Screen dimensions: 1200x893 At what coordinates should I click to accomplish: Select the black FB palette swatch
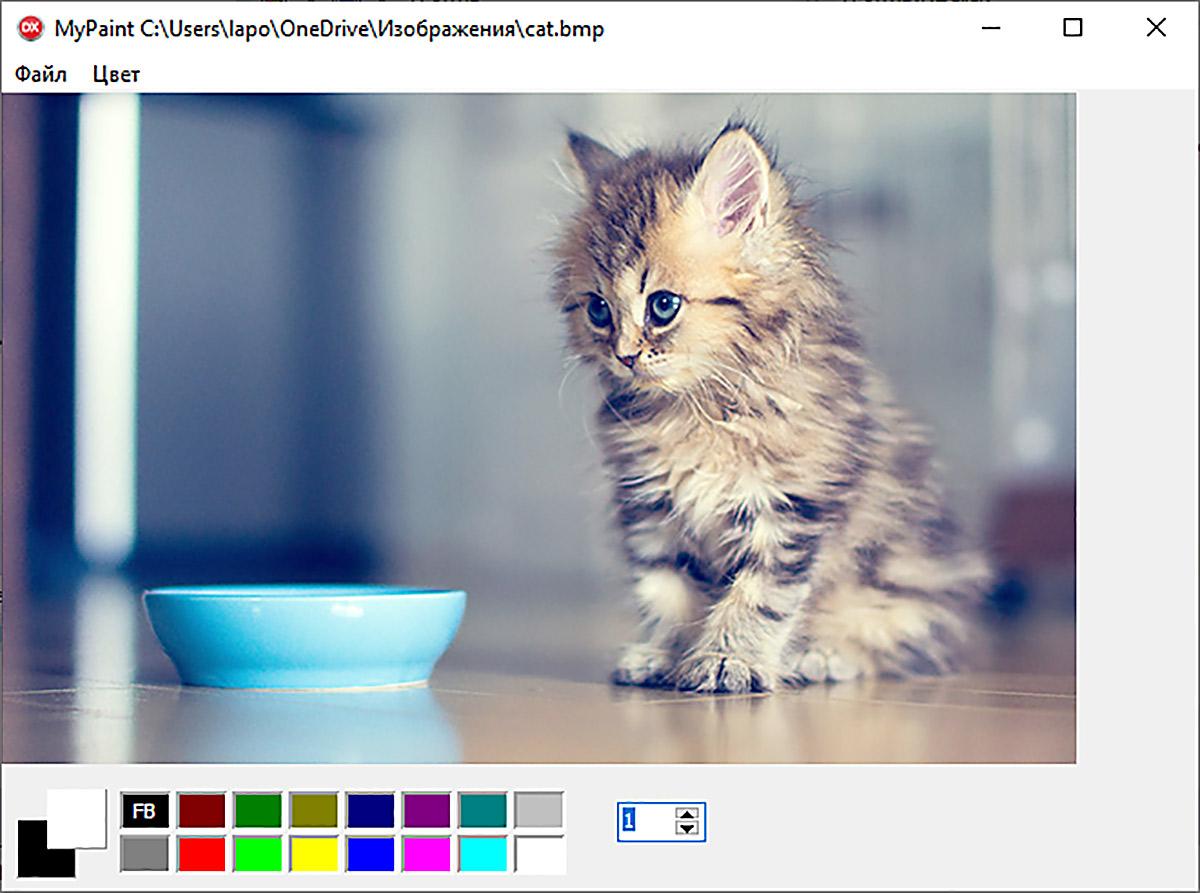coord(145,811)
